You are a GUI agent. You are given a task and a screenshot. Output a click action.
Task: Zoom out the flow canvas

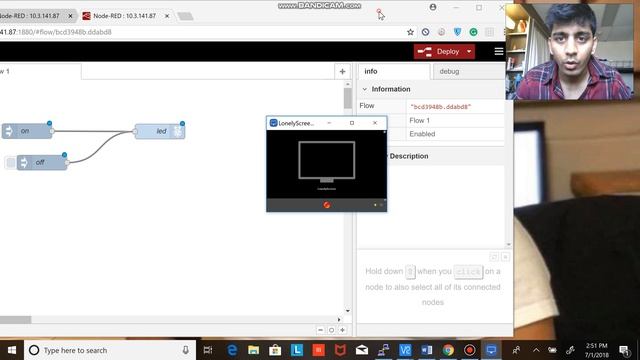(x=320, y=330)
